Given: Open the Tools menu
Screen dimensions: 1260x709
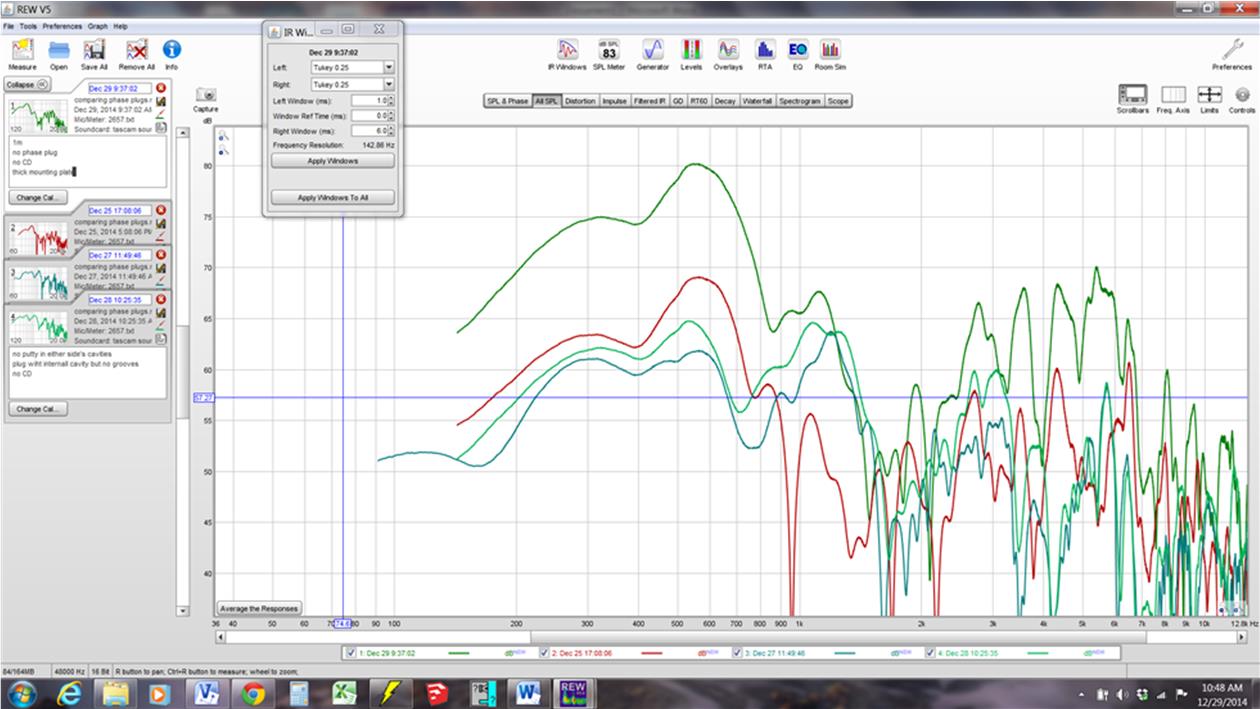Looking at the screenshot, I should tap(28, 26).
